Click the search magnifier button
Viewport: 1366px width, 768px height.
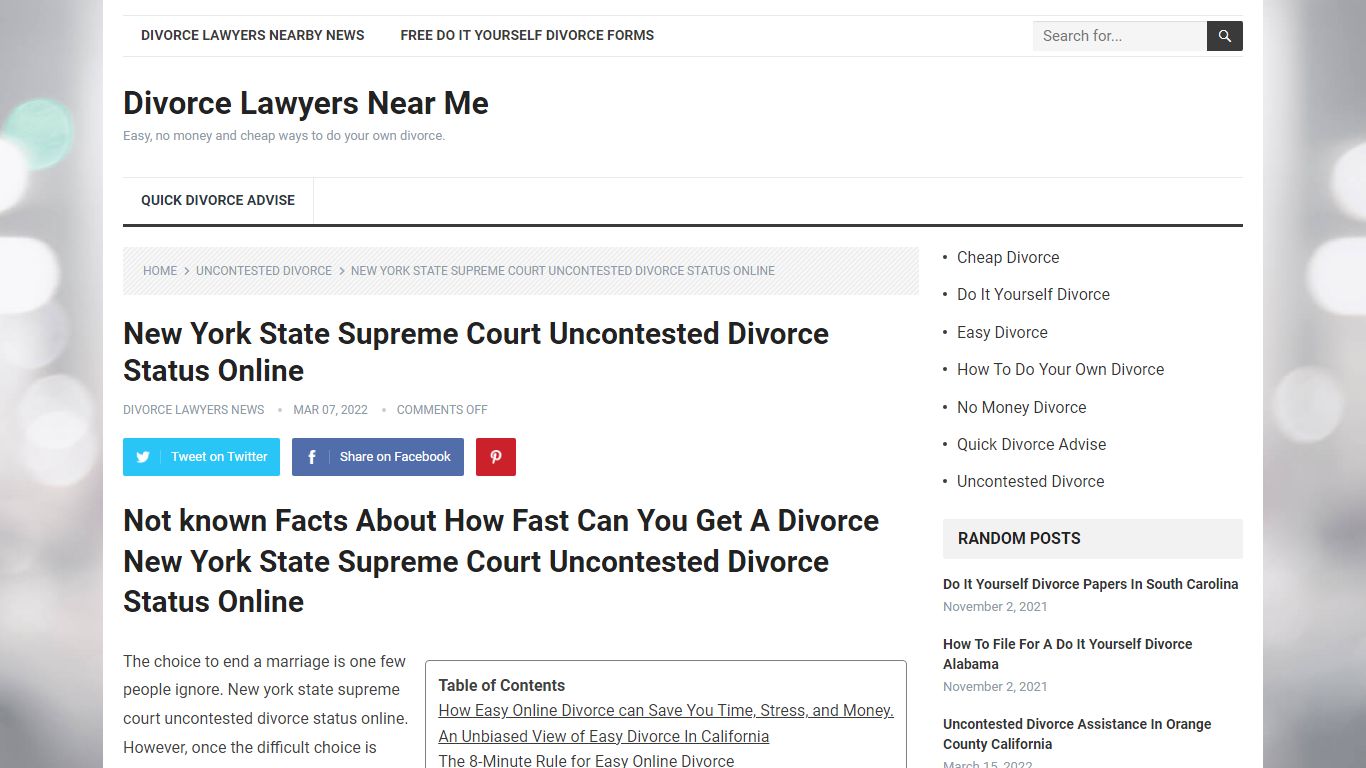(x=1224, y=36)
